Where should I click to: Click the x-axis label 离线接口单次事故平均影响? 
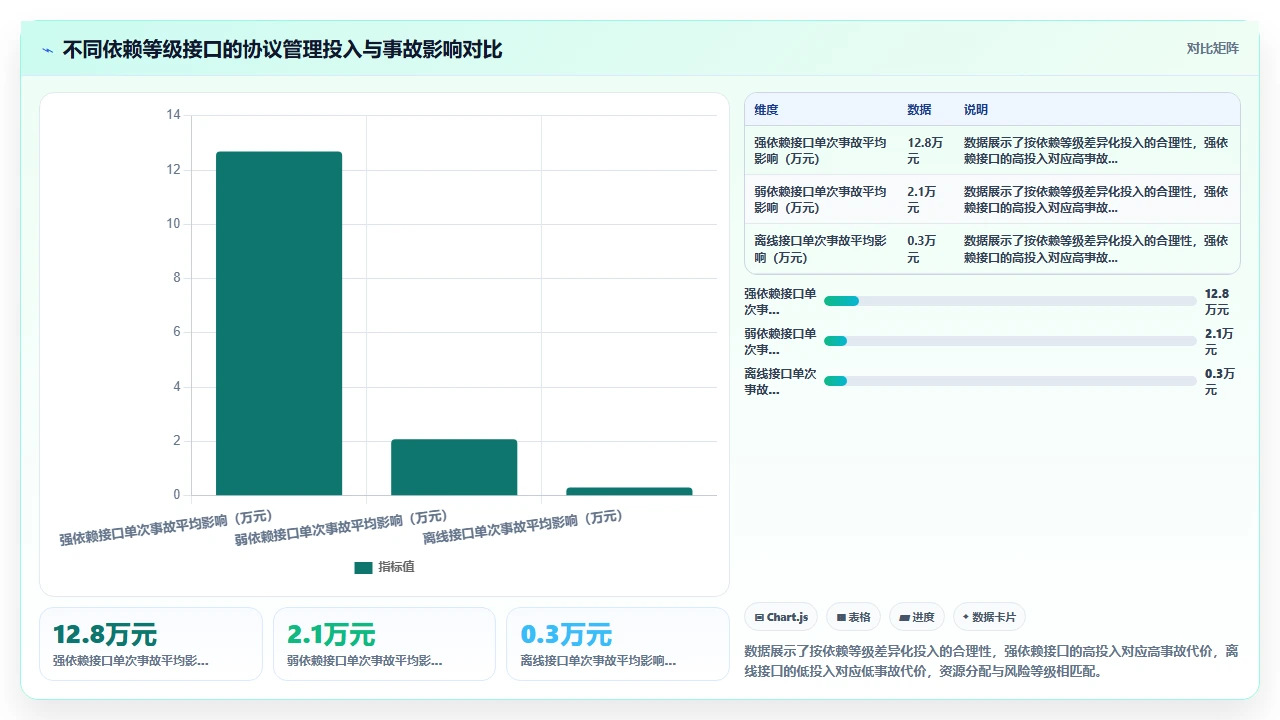pos(523,527)
